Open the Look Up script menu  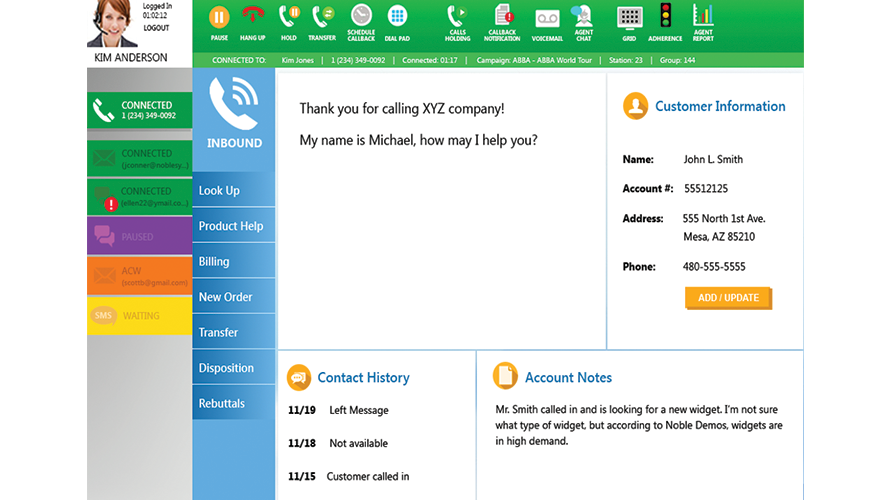[234, 190]
